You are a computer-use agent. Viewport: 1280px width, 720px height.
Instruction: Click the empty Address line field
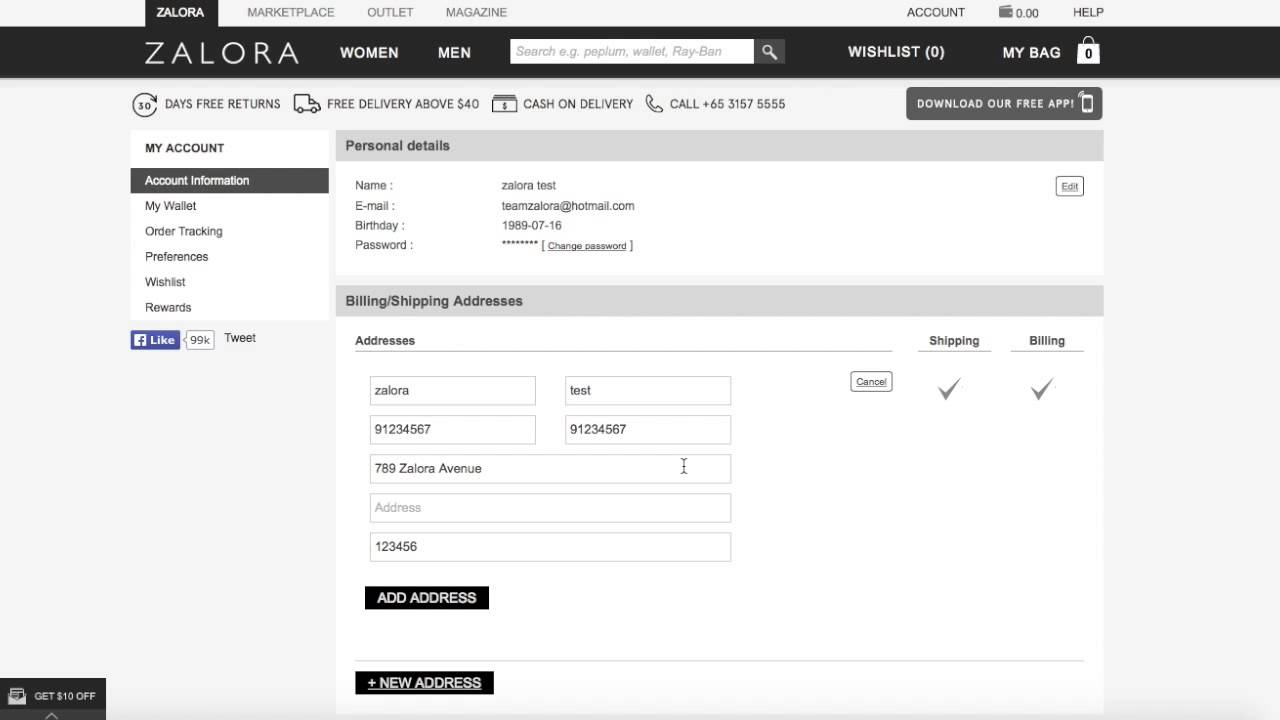coord(550,507)
